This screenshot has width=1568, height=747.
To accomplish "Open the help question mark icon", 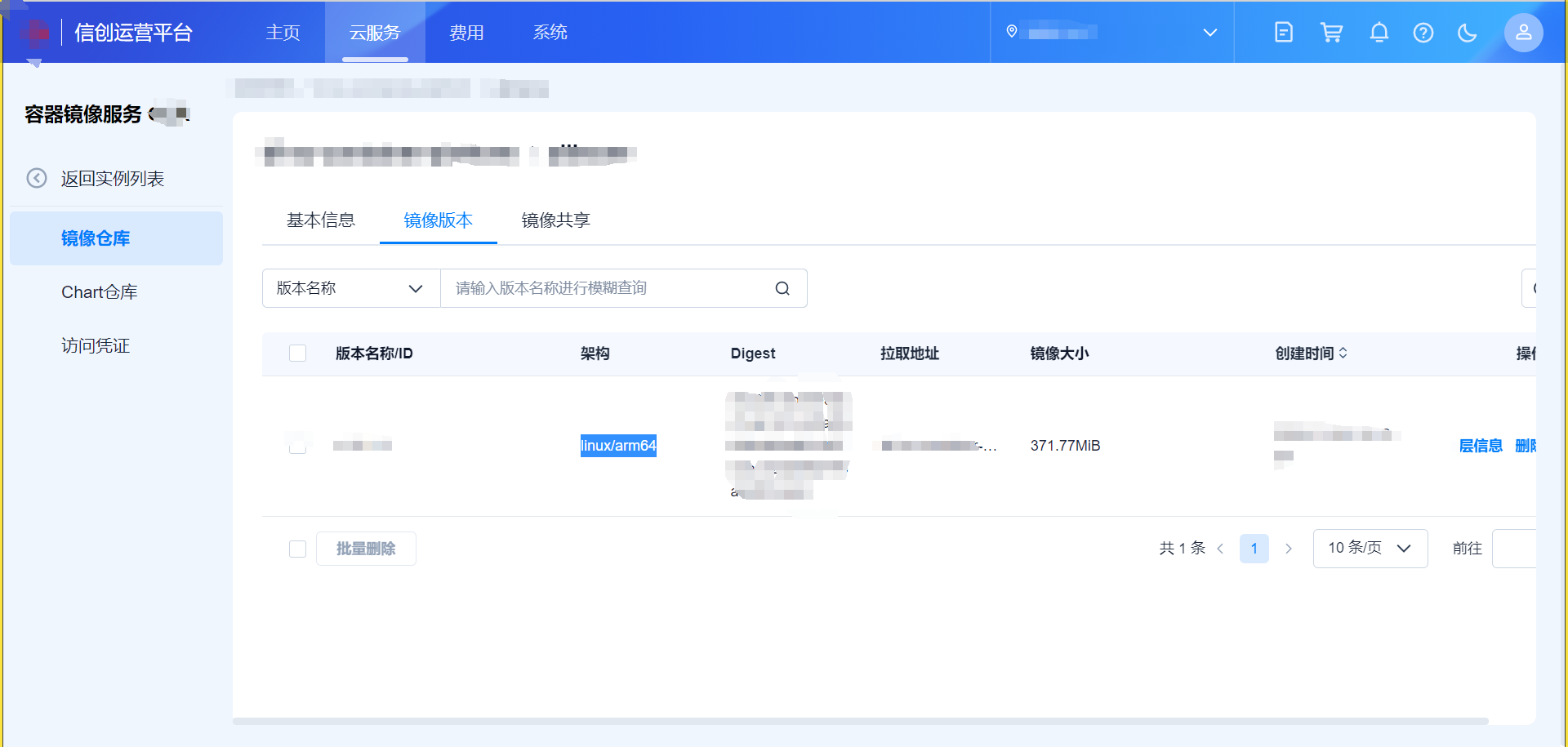I will (1423, 33).
